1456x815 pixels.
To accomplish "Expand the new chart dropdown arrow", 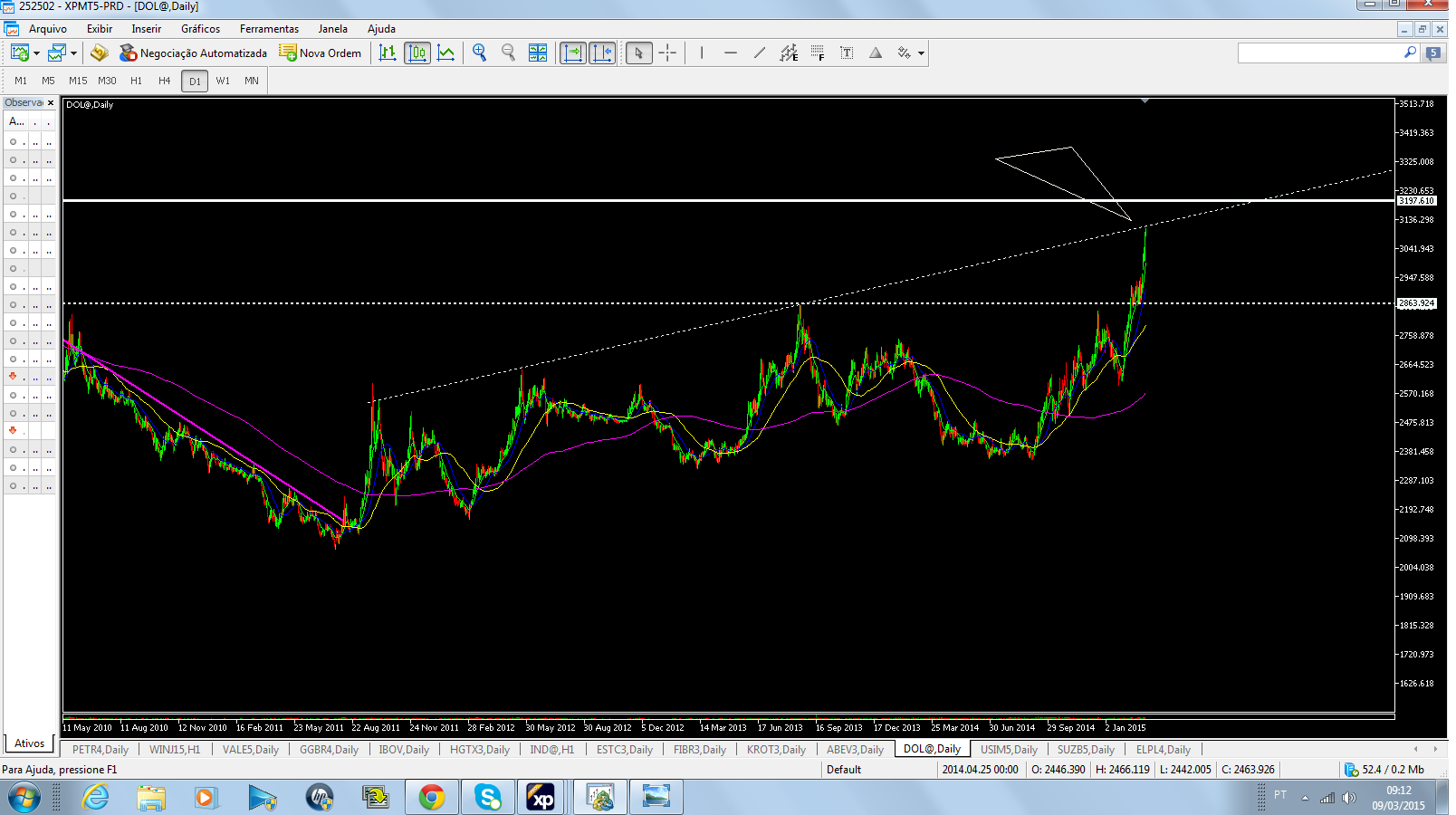I will click(36, 53).
